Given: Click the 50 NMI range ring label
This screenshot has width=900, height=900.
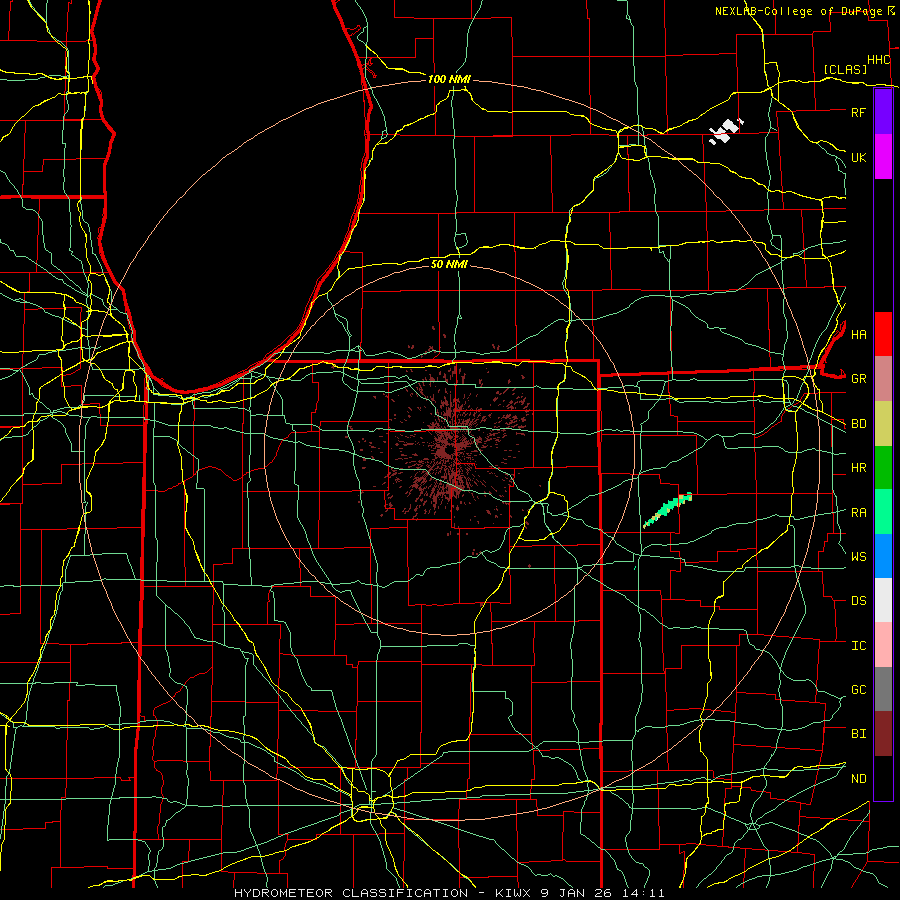Looking at the screenshot, I should [x=449, y=264].
